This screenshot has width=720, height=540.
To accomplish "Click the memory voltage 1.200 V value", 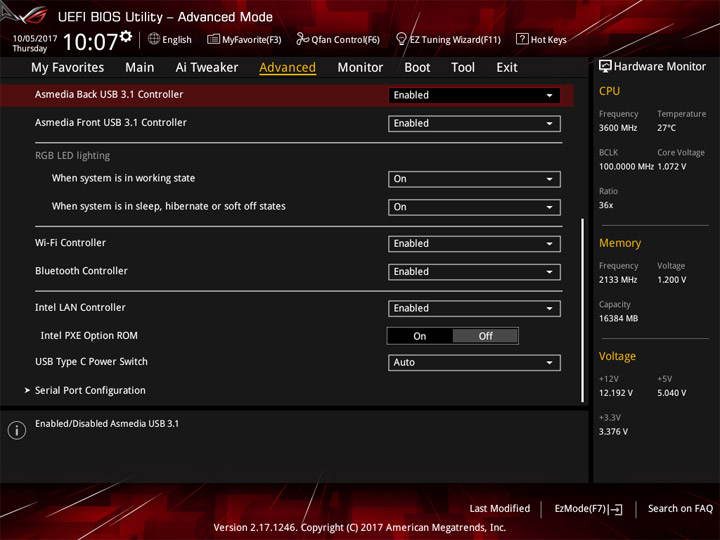I will coord(671,280).
